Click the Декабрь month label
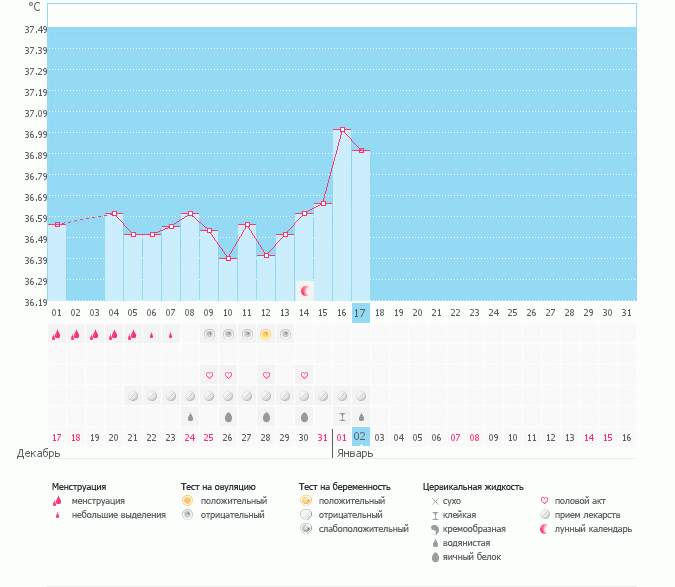The height and width of the screenshot is (587, 675). 38,454
